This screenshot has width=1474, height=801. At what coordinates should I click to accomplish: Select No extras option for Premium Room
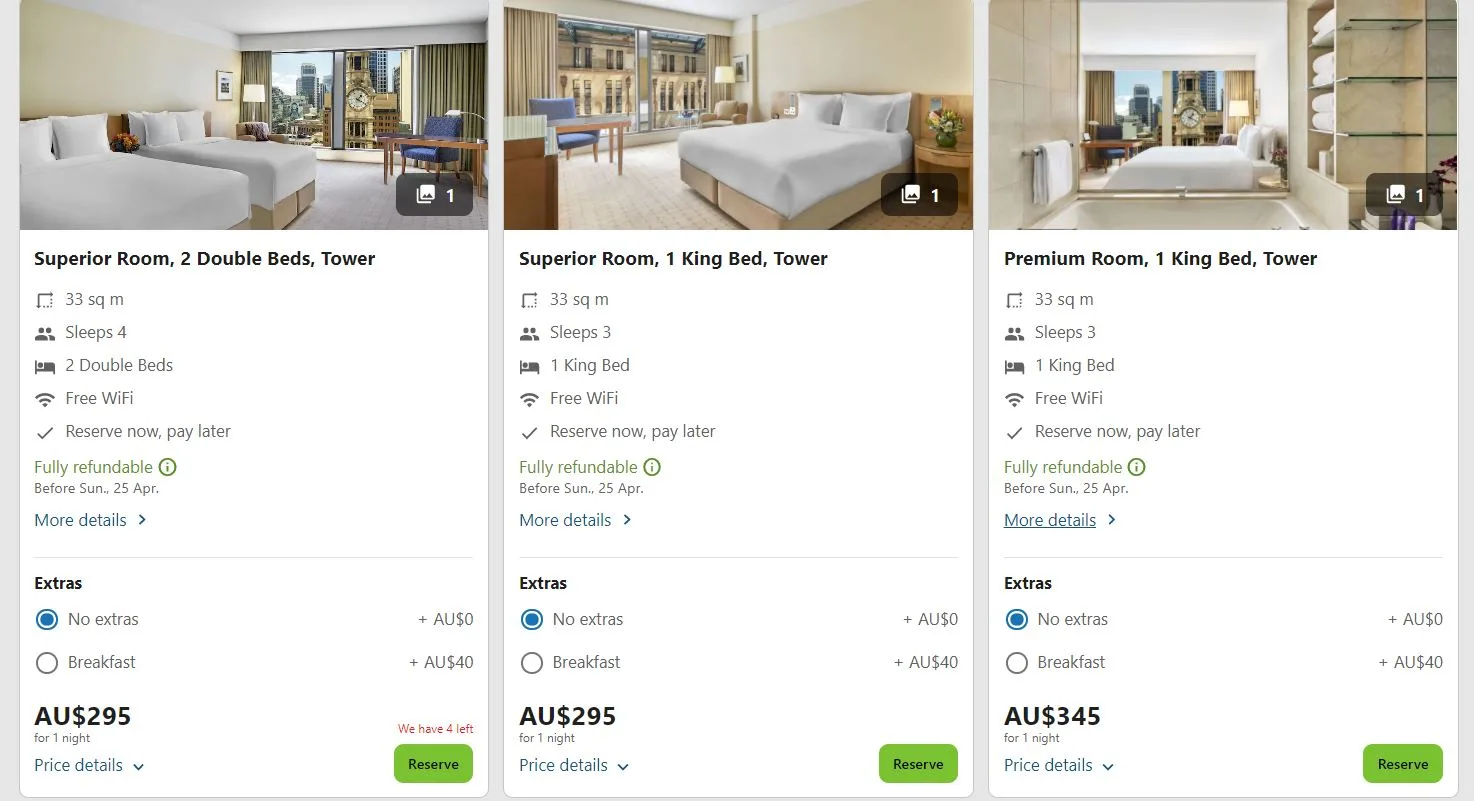coord(1017,620)
